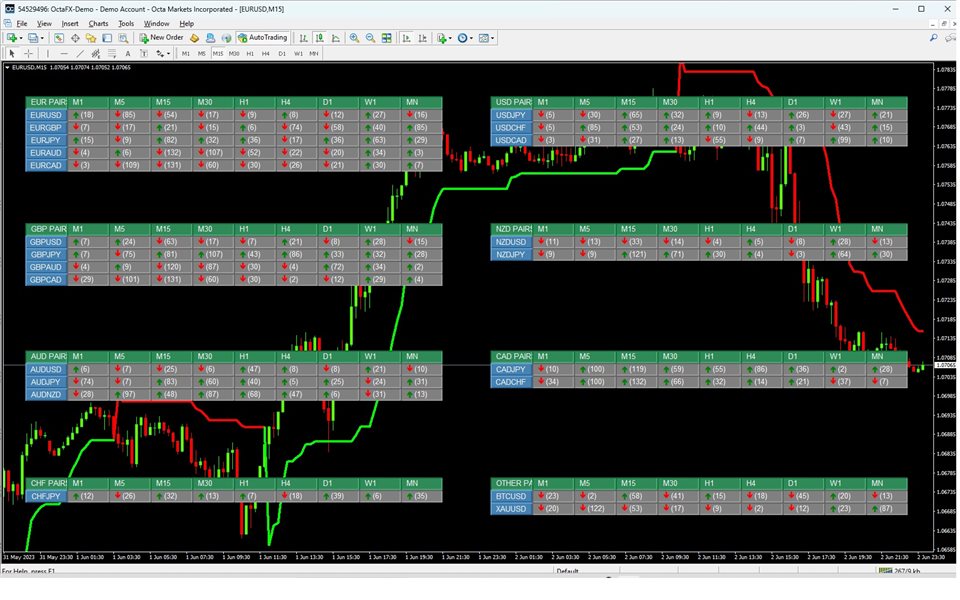Zoom out of the chart

(x=370, y=38)
